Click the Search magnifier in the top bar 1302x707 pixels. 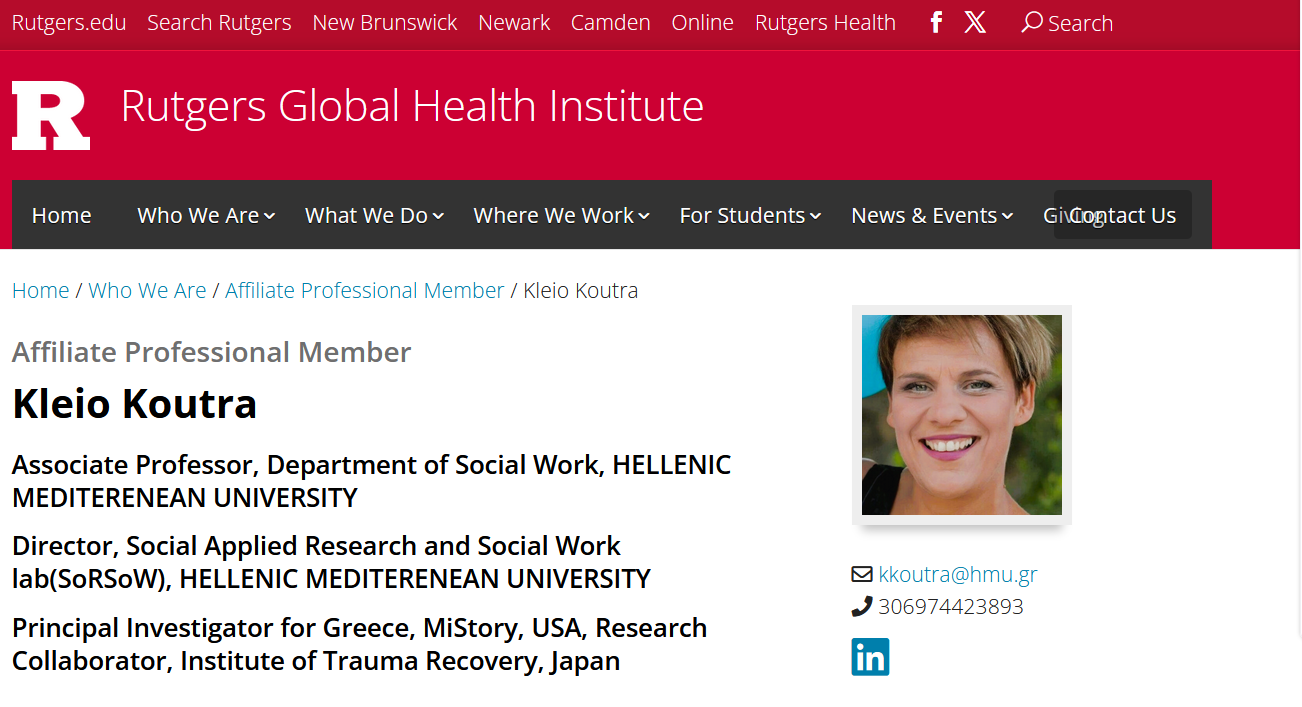tap(1032, 22)
